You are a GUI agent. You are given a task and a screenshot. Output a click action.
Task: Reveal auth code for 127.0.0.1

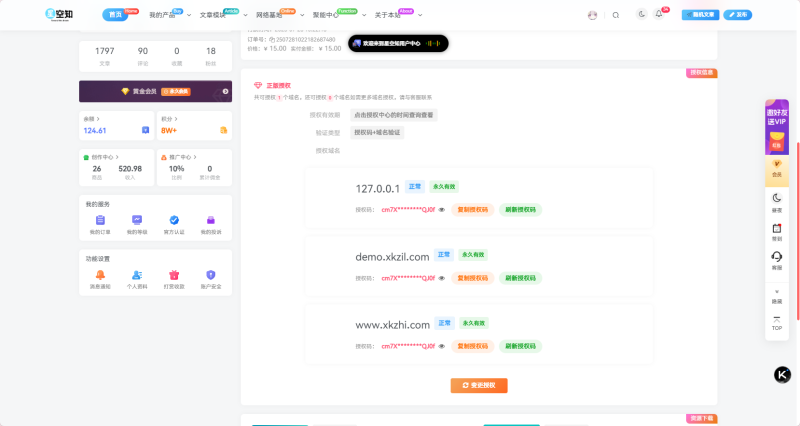click(x=442, y=210)
